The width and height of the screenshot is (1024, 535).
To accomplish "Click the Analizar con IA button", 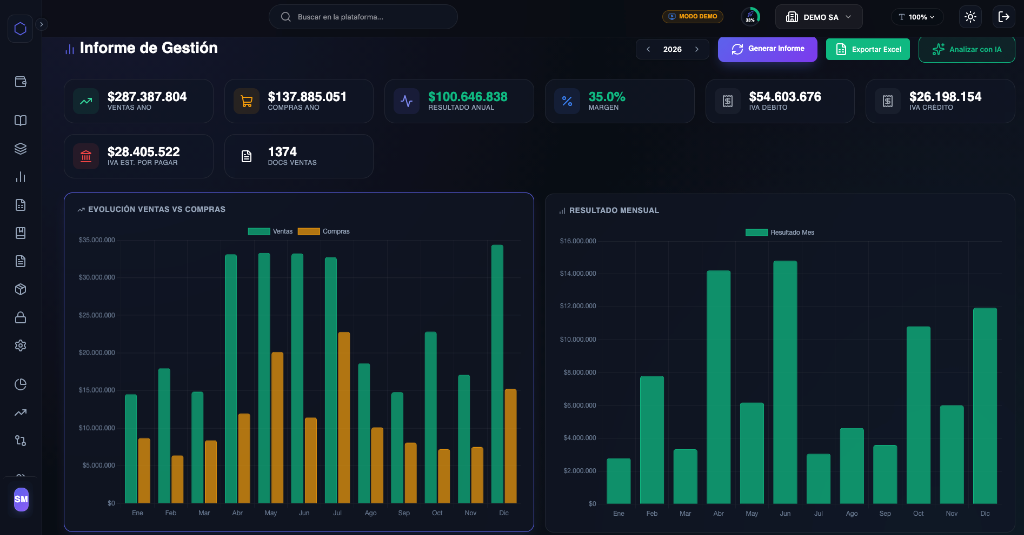I will pyautogui.click(x=967, y=49).
